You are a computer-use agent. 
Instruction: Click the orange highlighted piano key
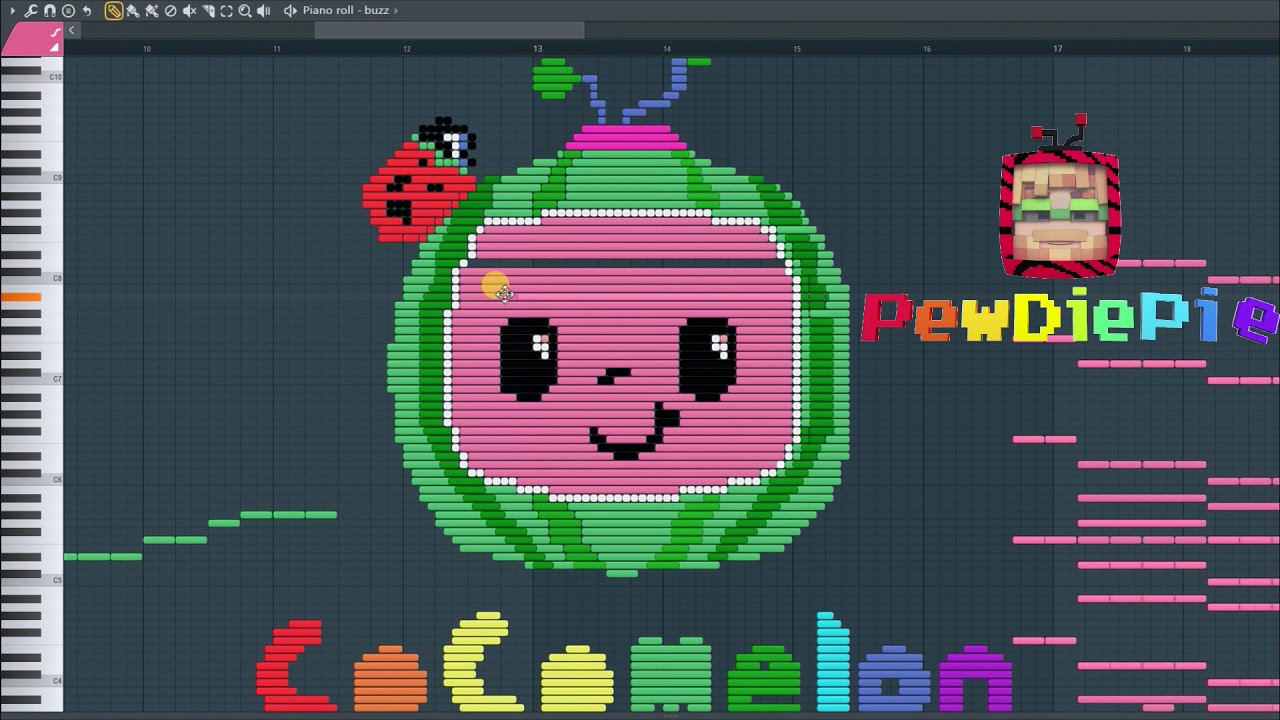(20, 297)
